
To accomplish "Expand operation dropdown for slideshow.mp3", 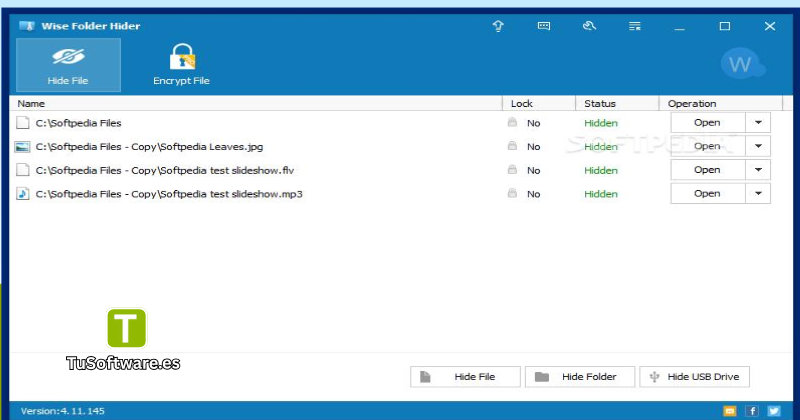I will pos(758,193).
